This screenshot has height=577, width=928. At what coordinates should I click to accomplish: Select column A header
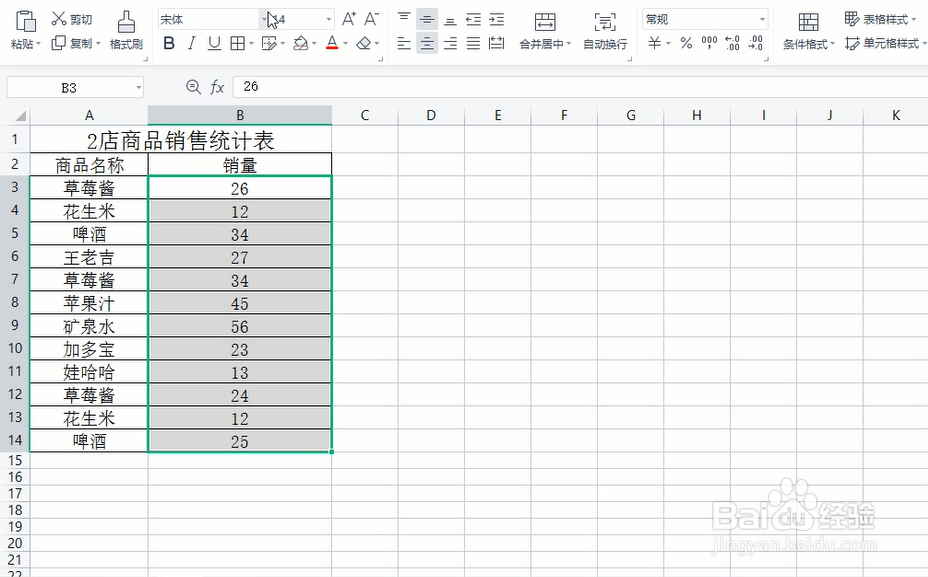click(x=89, y=115)
